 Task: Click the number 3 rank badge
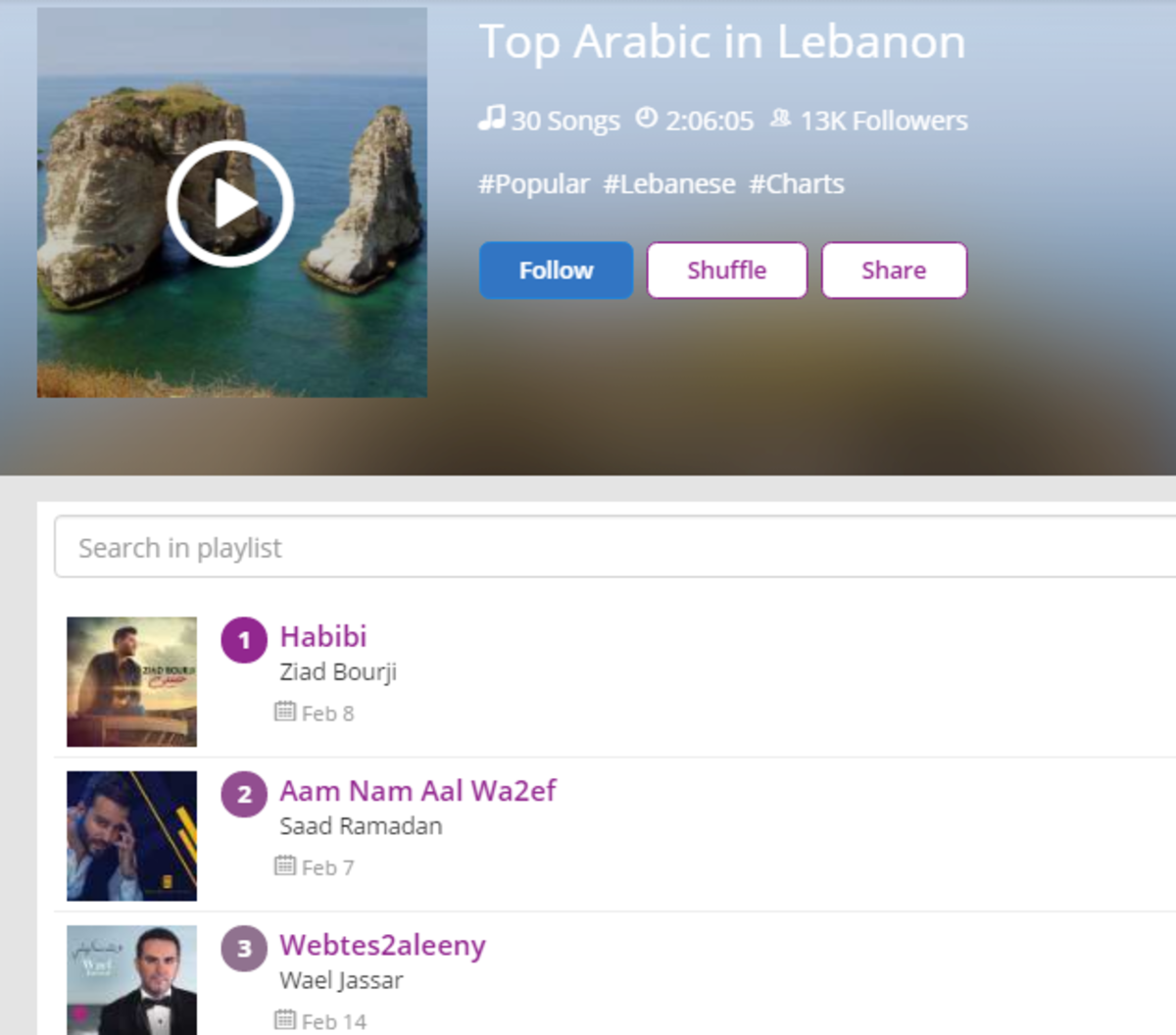click(244, 948)
